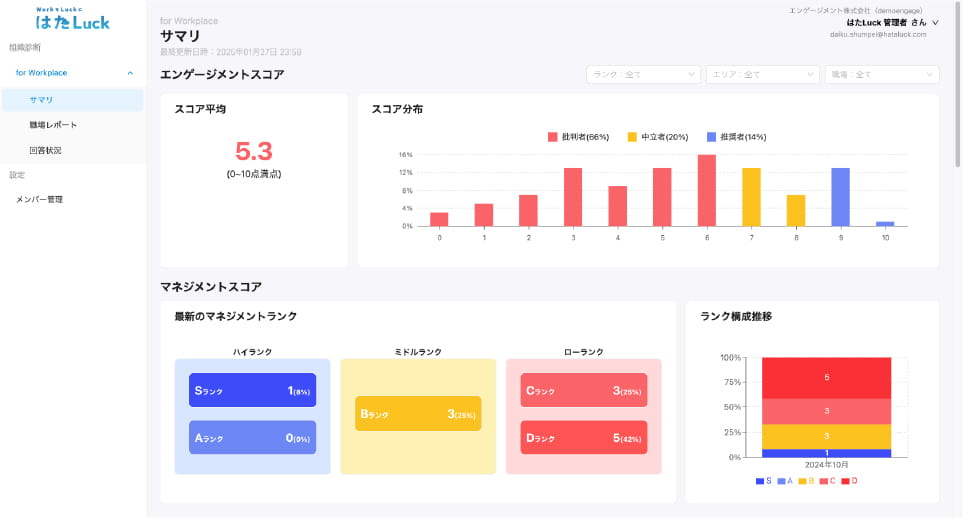Click the account email address text

click(x=878, y=34)
